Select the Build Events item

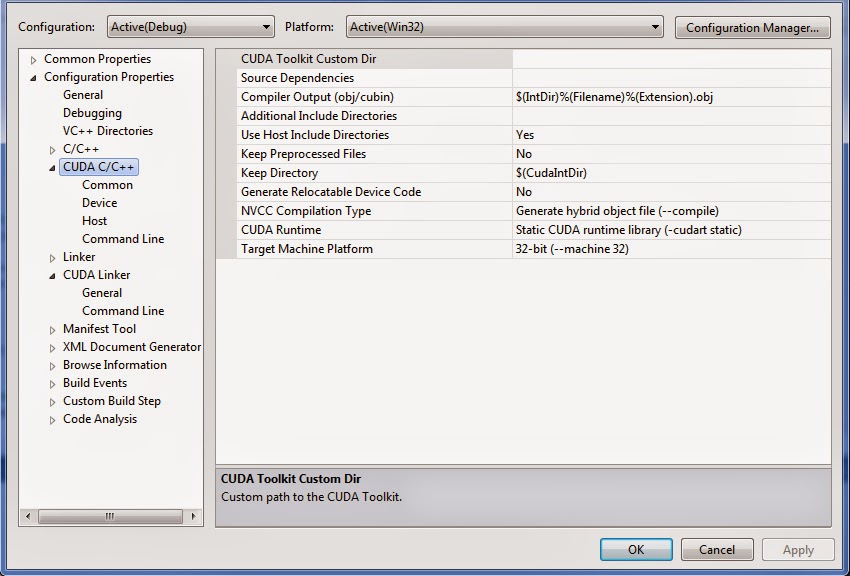(95, 383)
